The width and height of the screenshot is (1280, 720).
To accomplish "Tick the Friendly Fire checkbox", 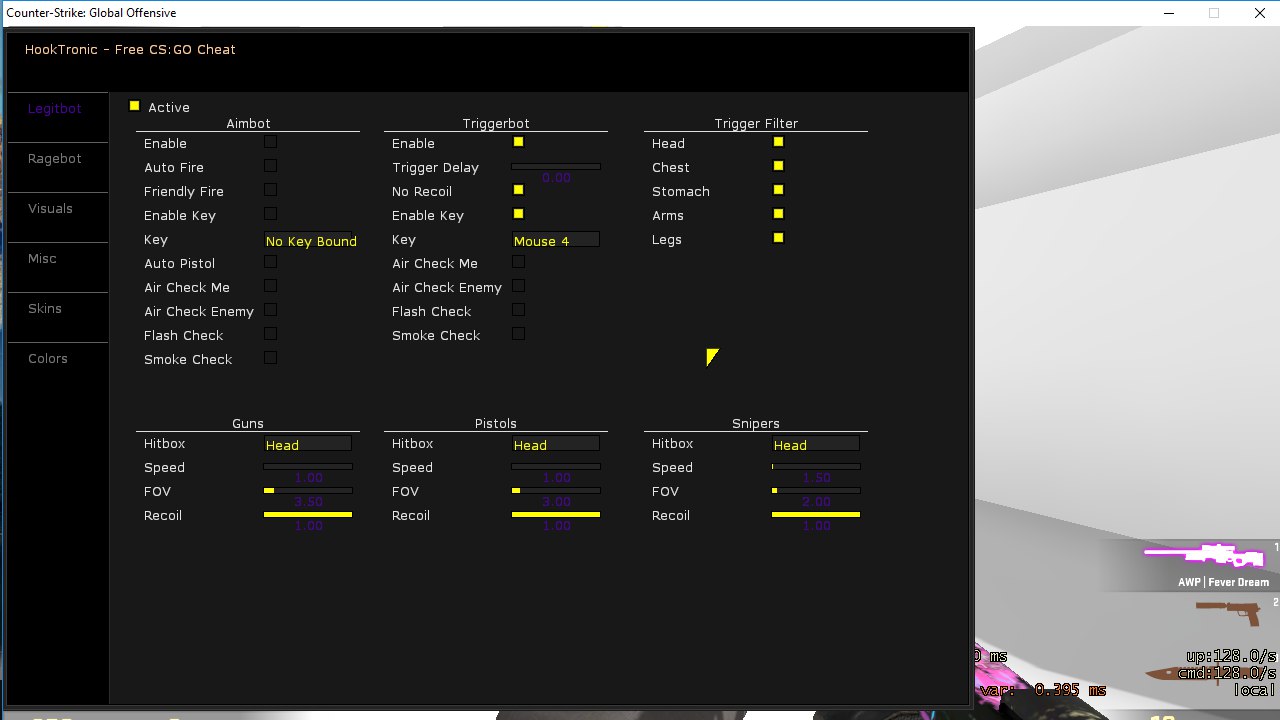I will pyautogui.click(x=270, y=190).
